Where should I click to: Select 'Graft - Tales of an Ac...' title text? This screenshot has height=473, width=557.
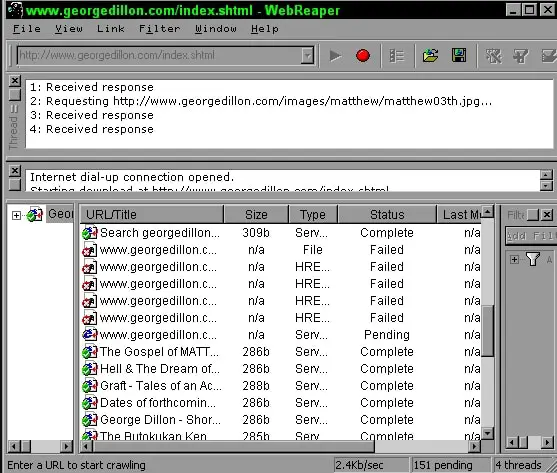(x=161, y=386)
